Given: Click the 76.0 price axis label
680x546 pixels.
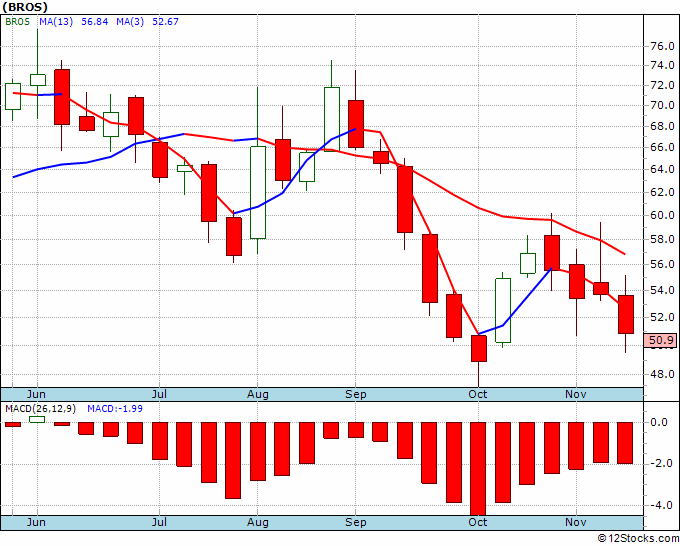Looking at the screenshot, I should 662,46.
